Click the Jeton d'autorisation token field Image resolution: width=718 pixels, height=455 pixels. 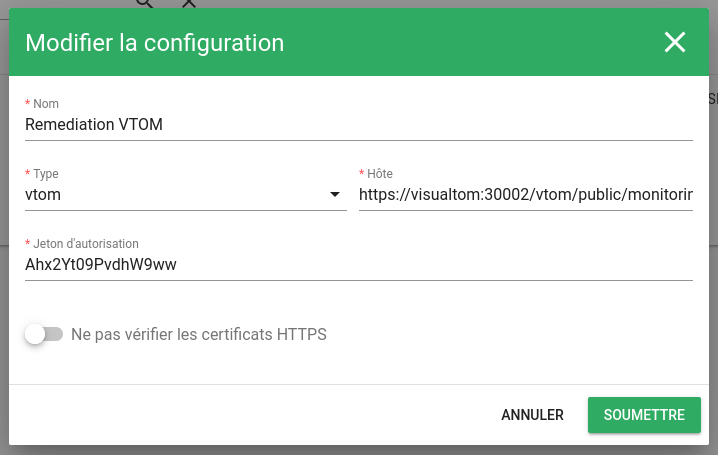click(359, 265)
